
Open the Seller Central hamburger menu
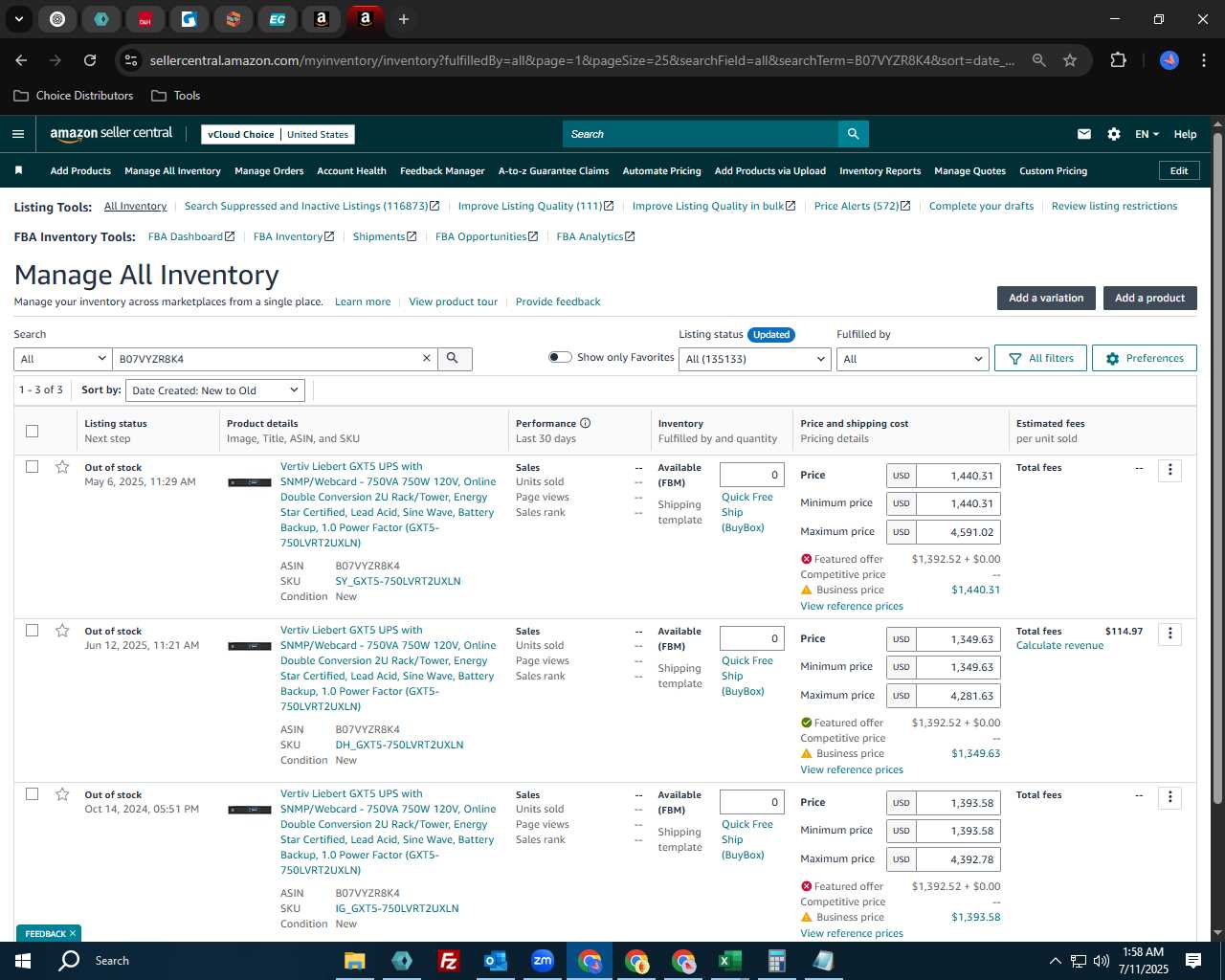coord(18,134)
